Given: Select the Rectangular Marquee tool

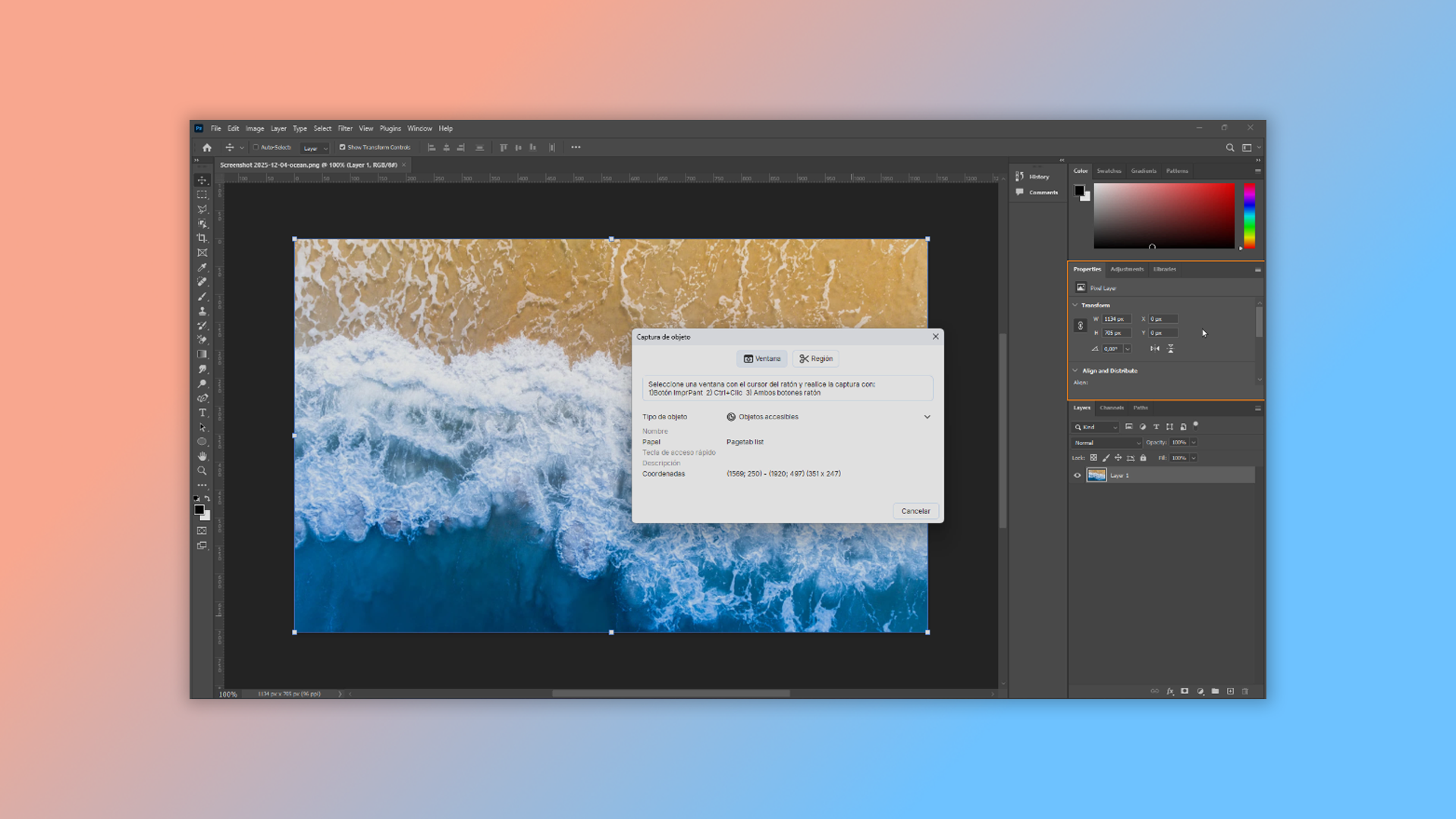Looking at the screenshot, I should click(202, 195).
